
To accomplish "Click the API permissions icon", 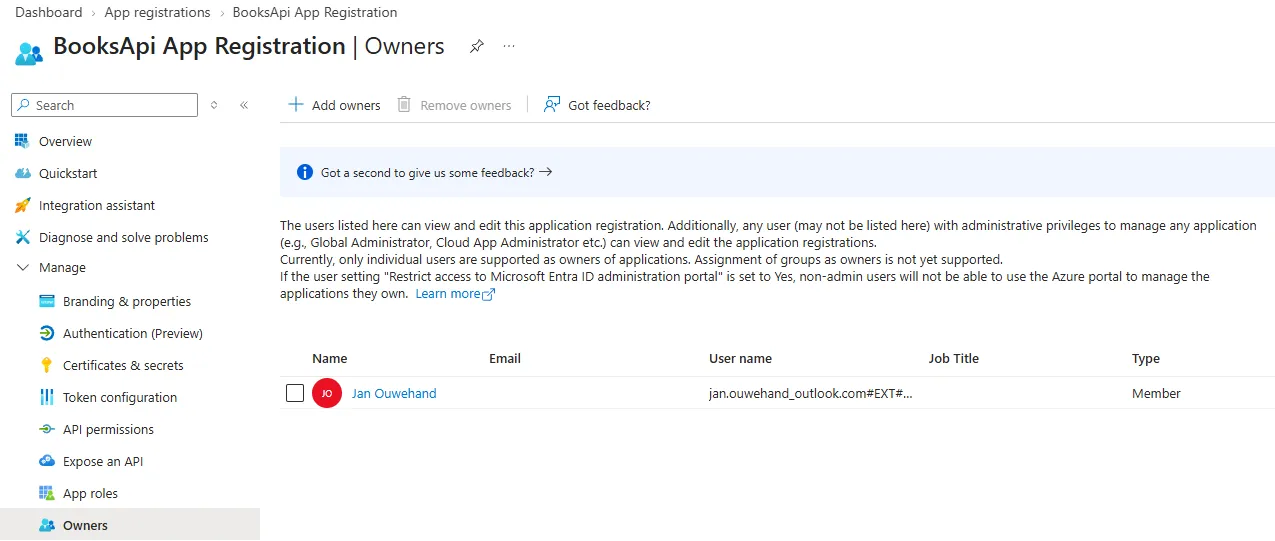I will (x=46, y=429).
